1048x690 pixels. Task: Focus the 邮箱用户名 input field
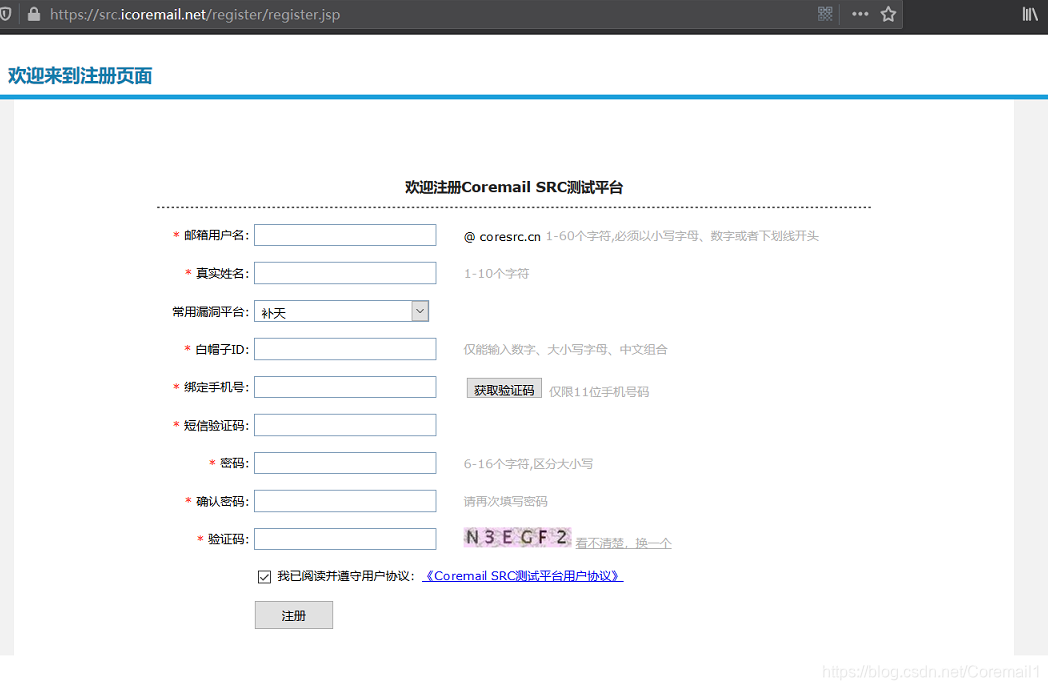pyautogui.click(x=345, y=235)
